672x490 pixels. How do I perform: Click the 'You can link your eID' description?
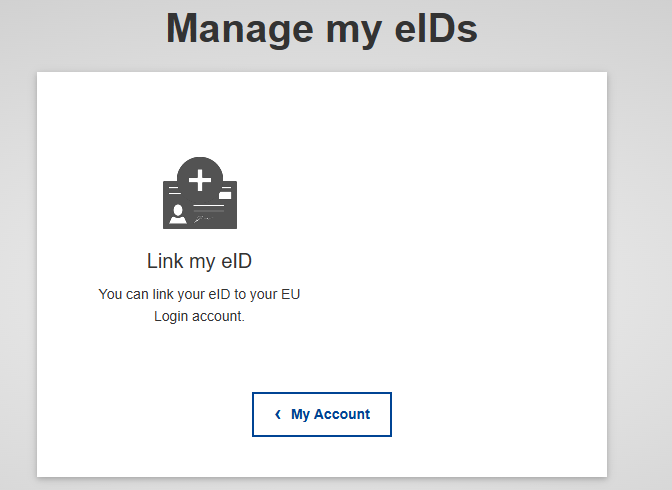(199, 305)
